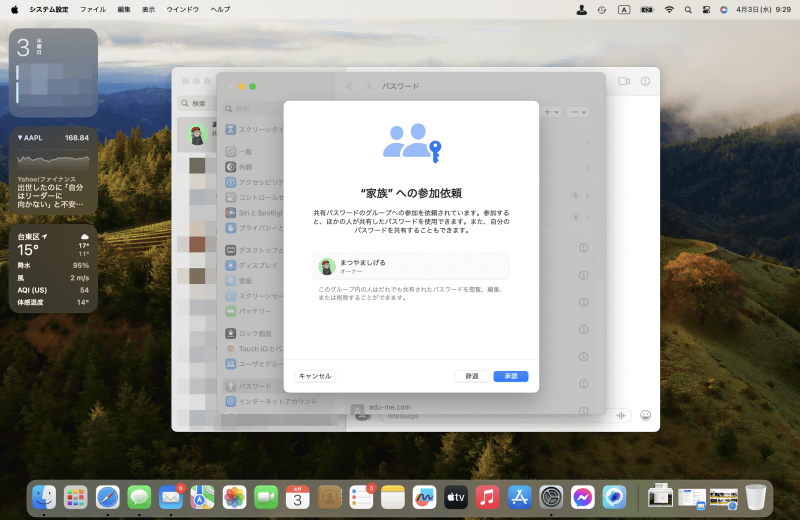Open FaceTime from the Dock
This screenshot has width=800, height=520.
click(x=266, y=497)
